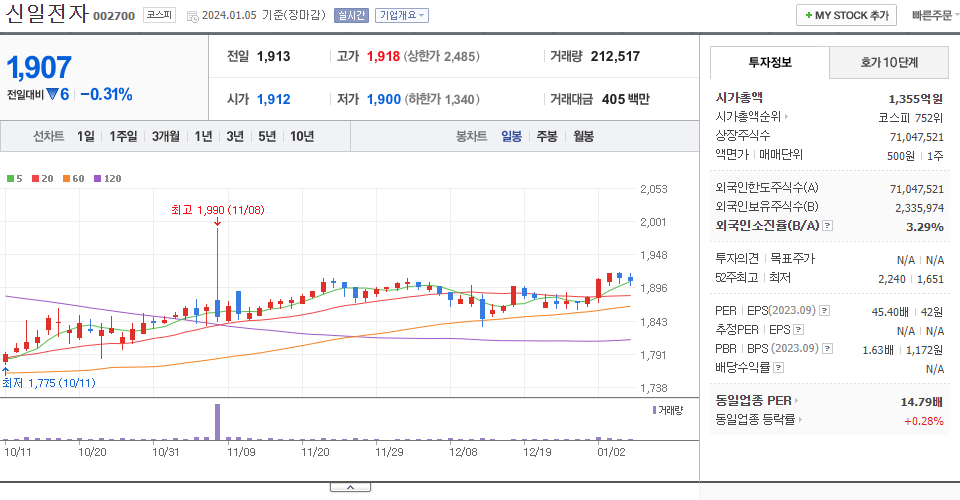Image resolution: width=960 pixels, height=500 pixels.
Task: Select the 1주일 line chart period
Action: [123, 136]
